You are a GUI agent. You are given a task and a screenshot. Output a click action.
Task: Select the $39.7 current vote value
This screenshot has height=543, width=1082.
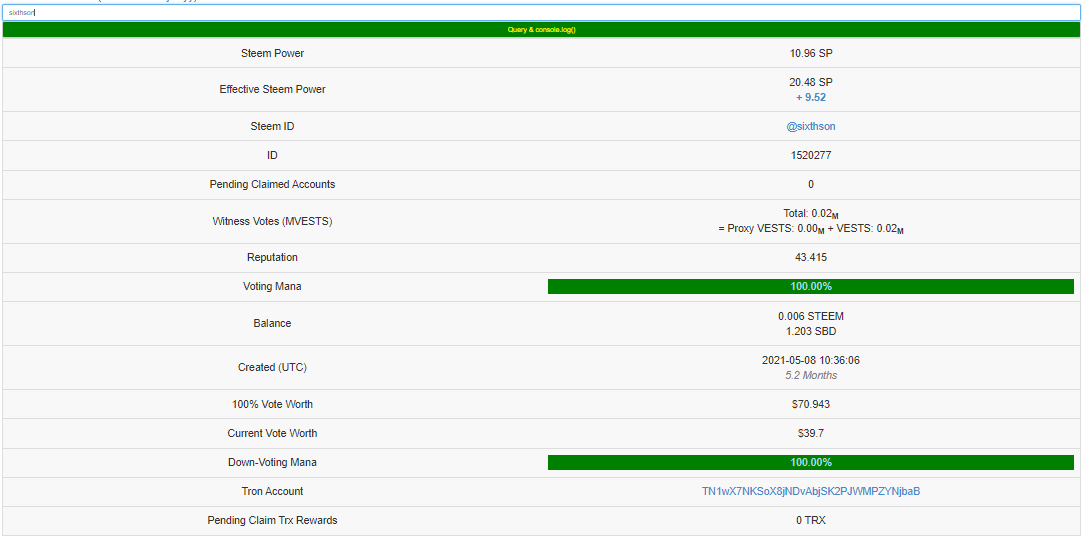(x=811, y=433)
